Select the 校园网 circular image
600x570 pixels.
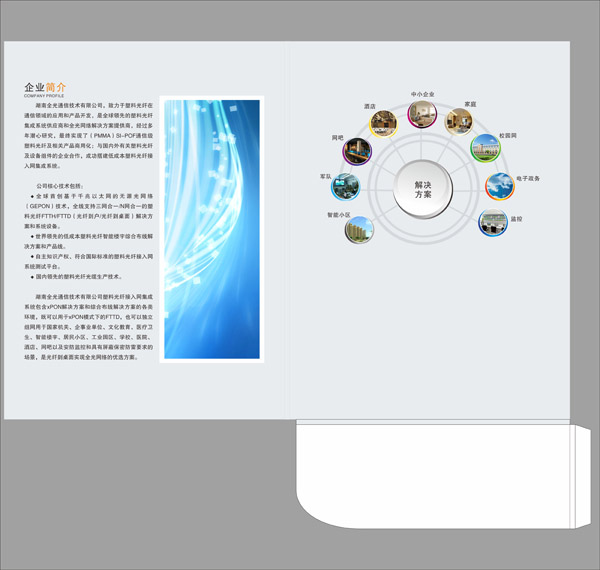(x=486, y=148)
